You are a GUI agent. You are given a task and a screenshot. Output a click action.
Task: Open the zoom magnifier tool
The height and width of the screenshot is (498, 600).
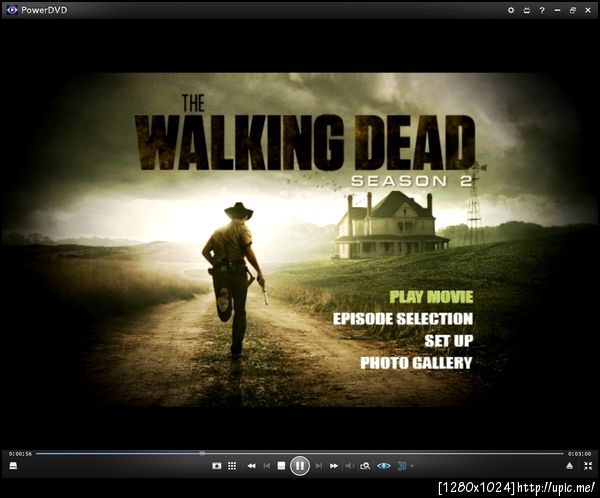(365, 466)
